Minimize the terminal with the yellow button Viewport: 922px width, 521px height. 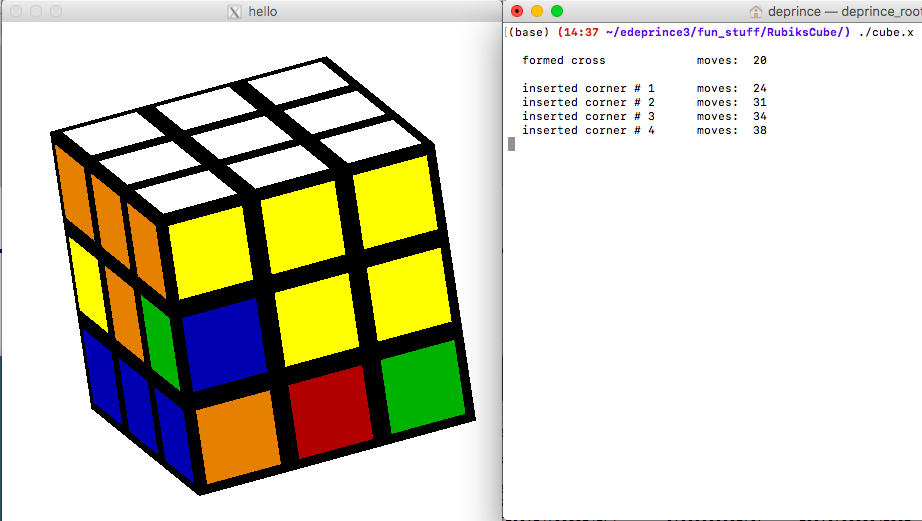coord(537,11)
